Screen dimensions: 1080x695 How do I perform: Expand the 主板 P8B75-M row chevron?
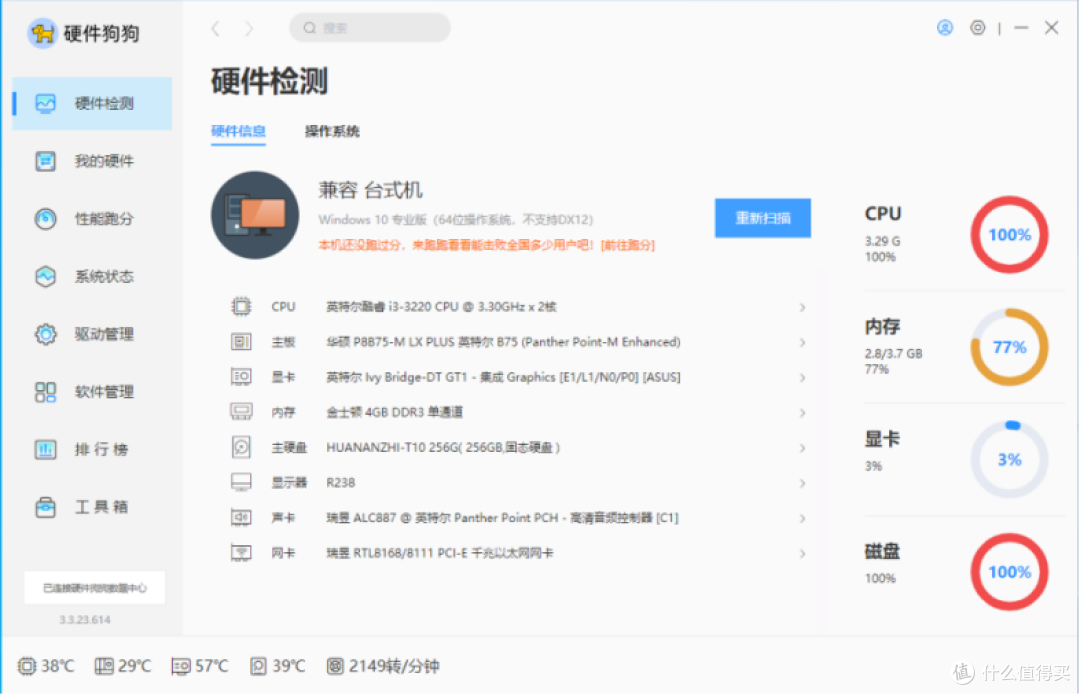802,342
